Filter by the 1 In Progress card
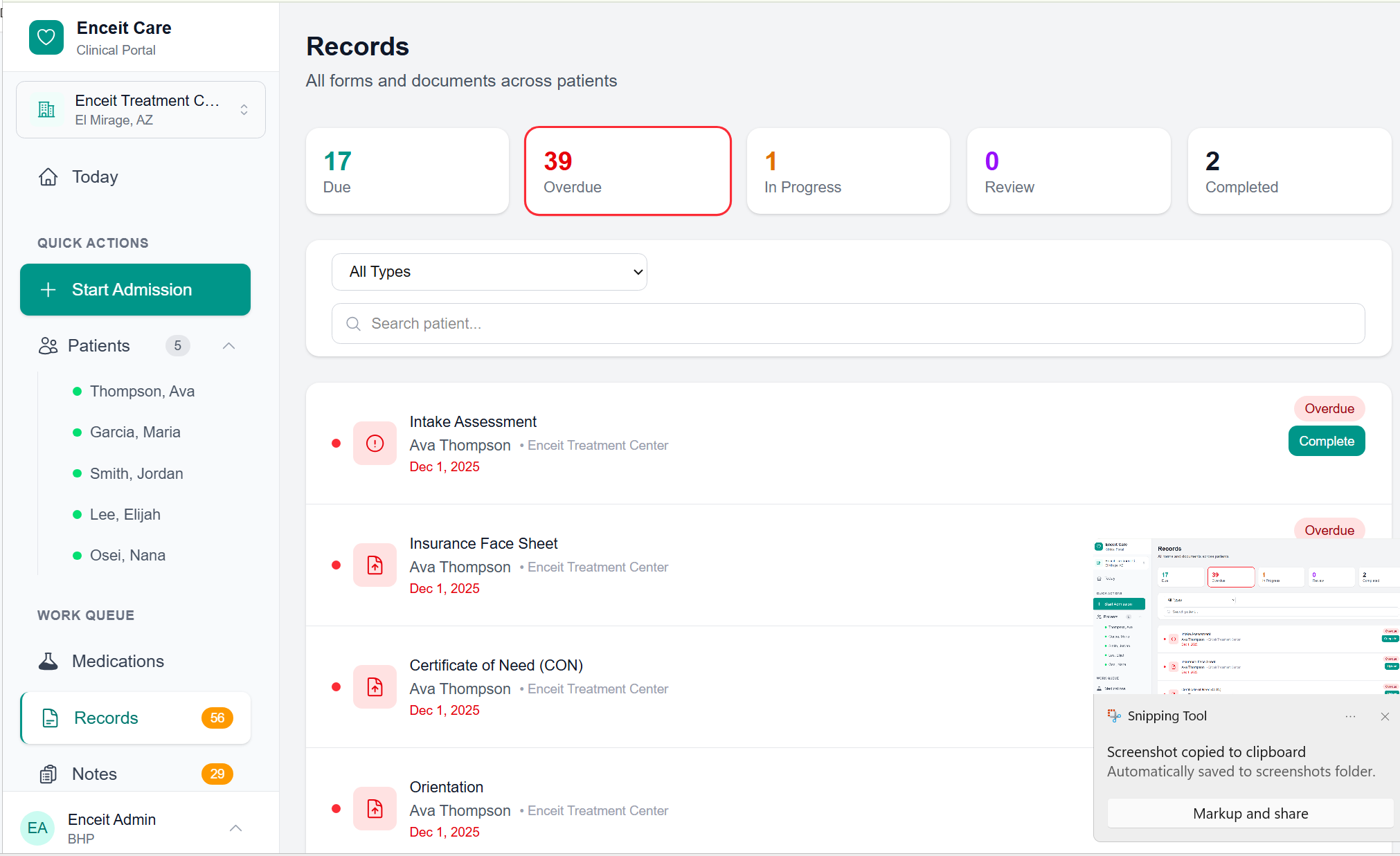 coord(848,172)
